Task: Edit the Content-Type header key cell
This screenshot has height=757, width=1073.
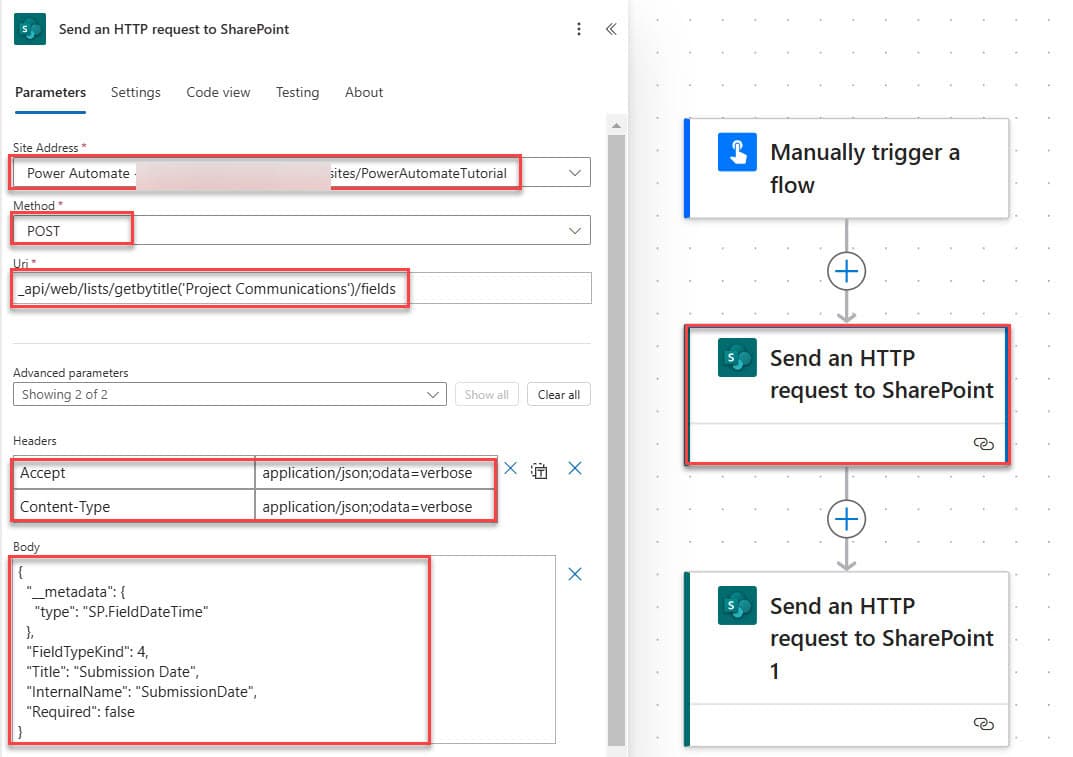Action: coord(134,506)
